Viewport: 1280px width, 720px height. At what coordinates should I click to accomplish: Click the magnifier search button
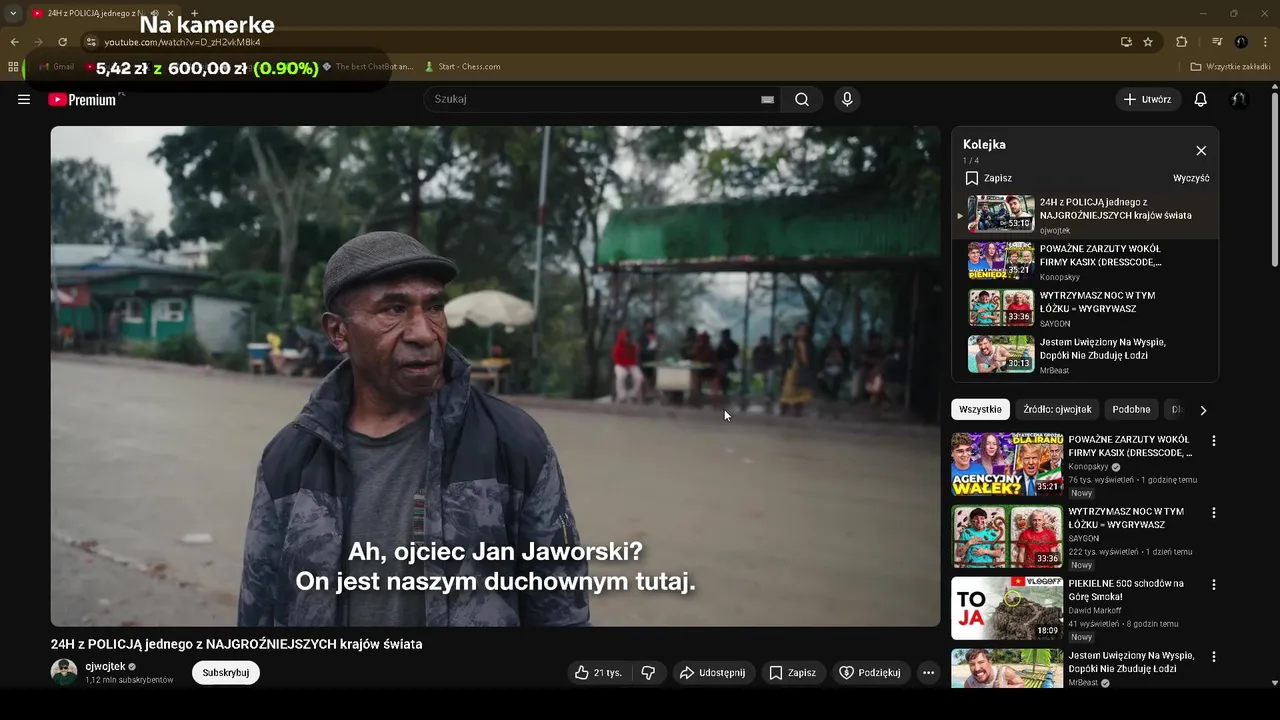tap(802, 99)
